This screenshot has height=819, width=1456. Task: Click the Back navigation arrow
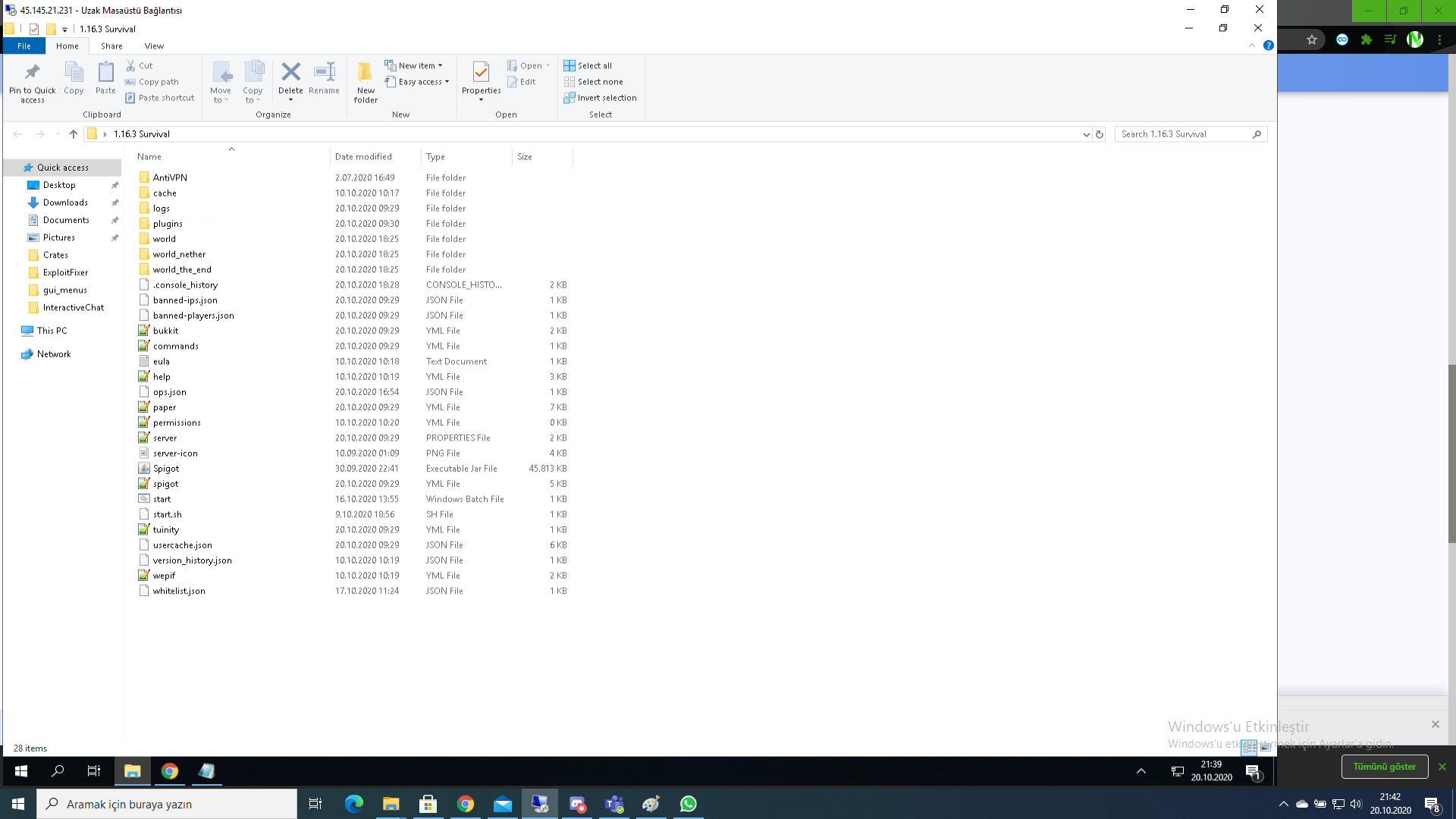17,134
